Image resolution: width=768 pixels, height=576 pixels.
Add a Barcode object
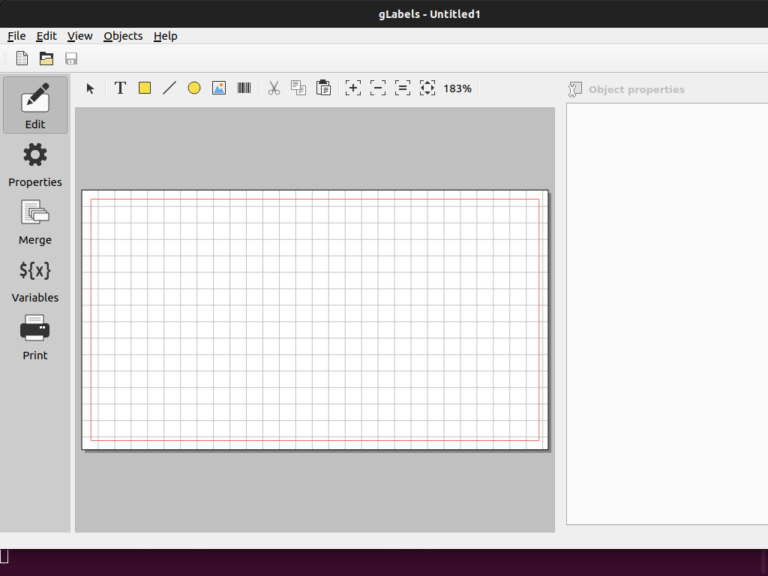coord(244,88)
